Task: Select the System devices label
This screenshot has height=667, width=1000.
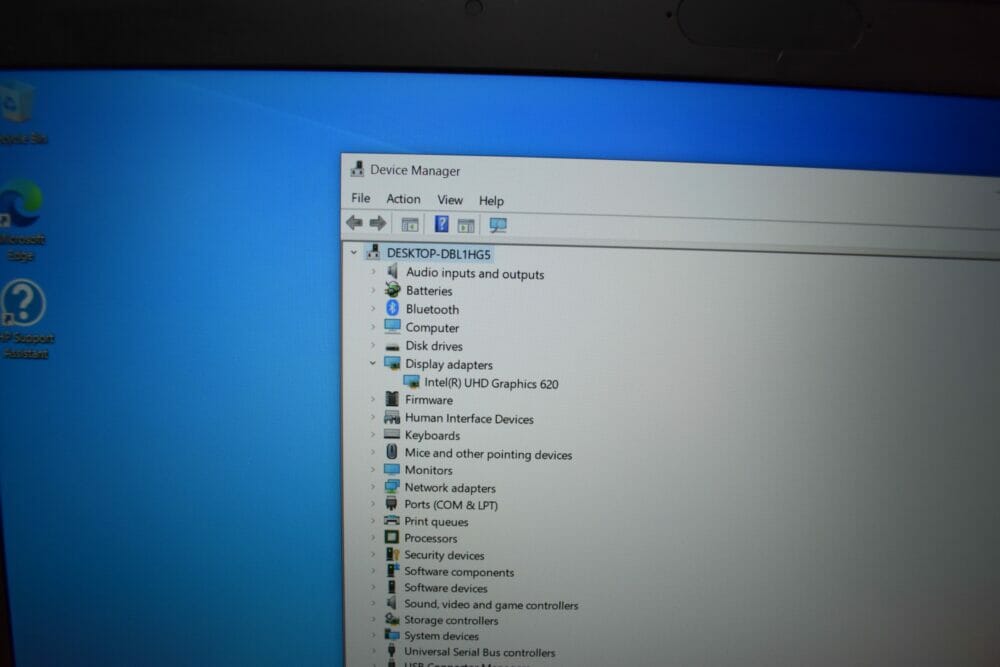Action: (441, 636)
